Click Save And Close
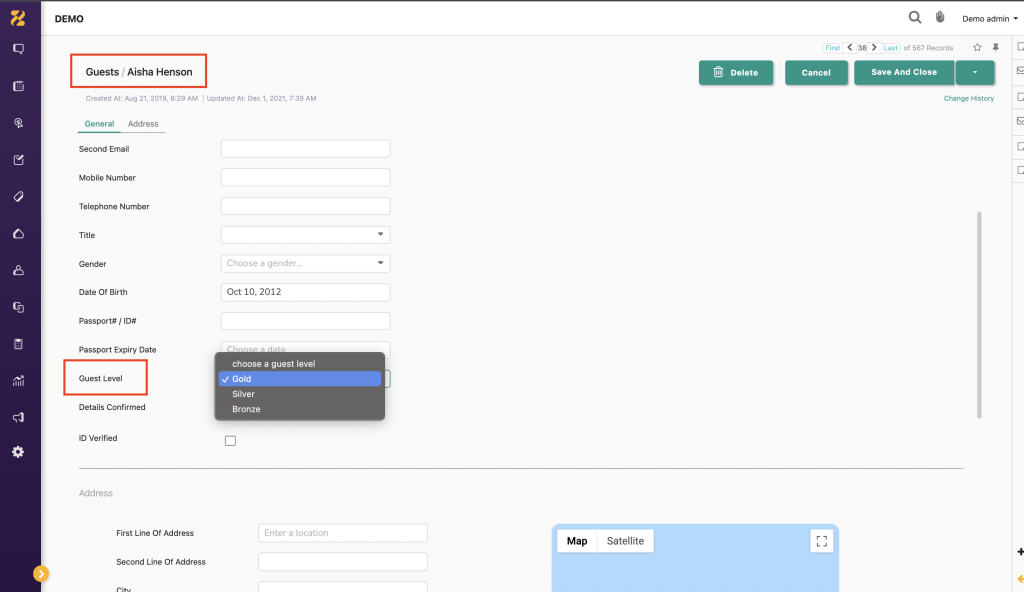This screenshot has height=592, width=1024. pyautogui.click(x=904, y=73)
